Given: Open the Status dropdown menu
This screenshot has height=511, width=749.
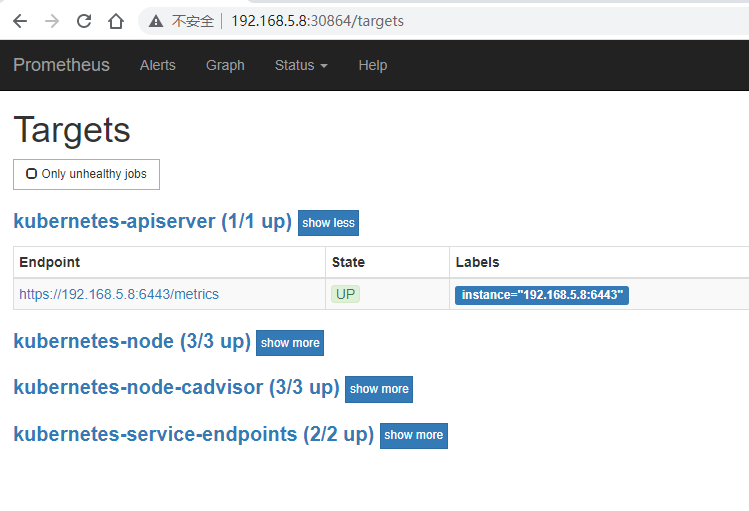Looking at the screenshot, I should tap(301, 65).
